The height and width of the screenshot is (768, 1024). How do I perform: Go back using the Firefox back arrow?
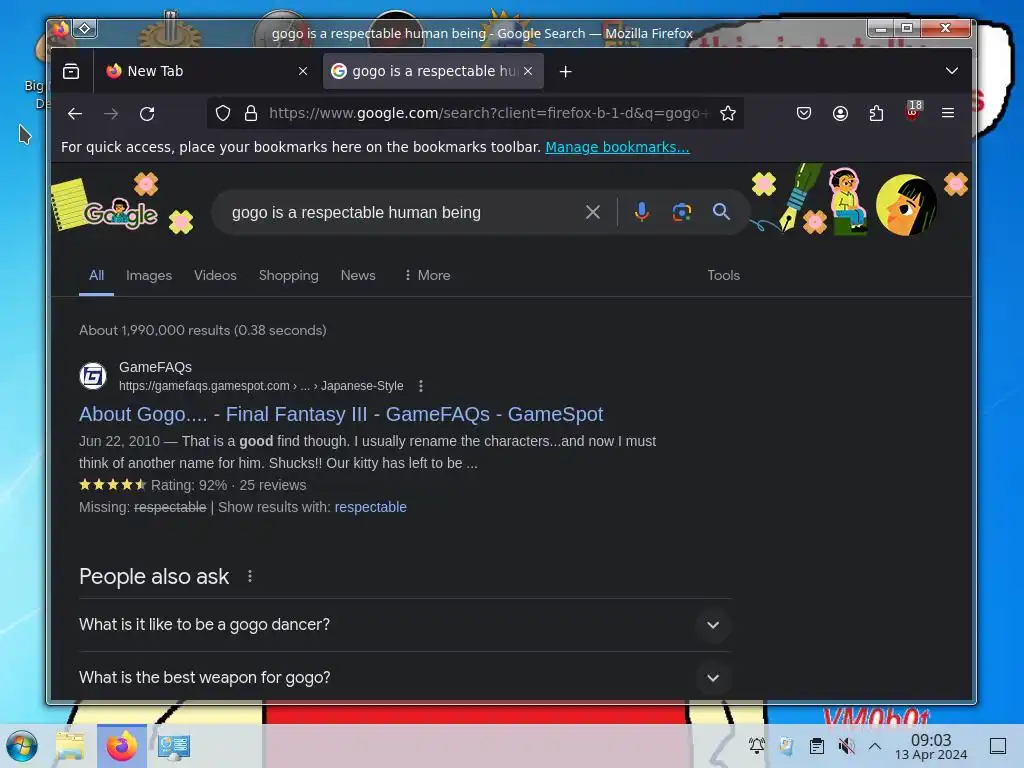pos(75,114)
